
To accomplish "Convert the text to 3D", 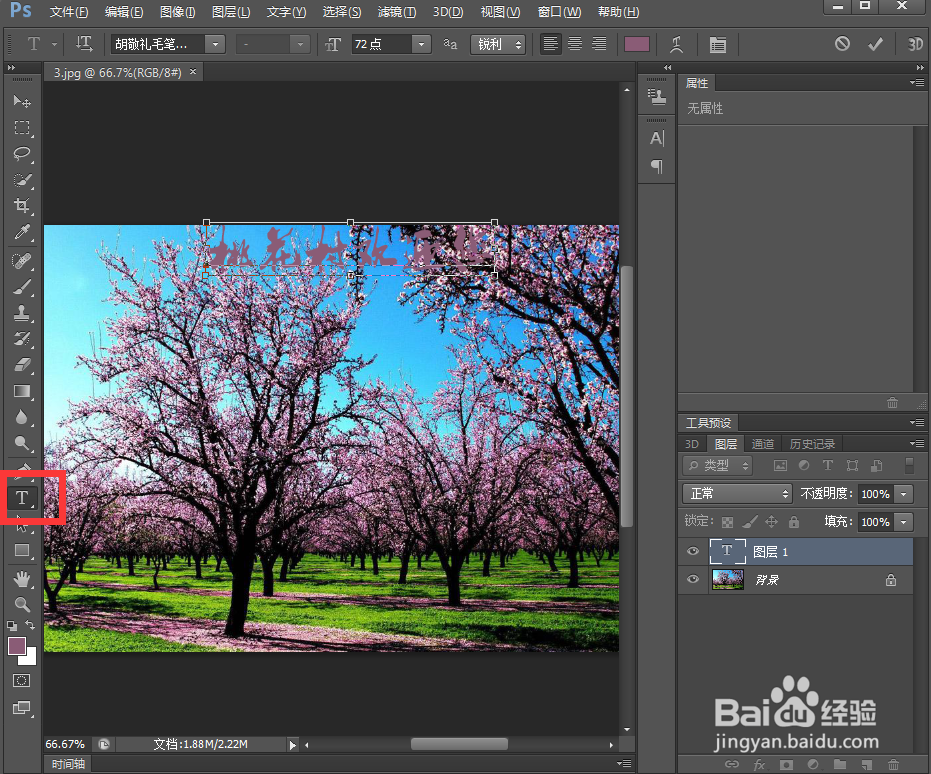I will 915,44.
